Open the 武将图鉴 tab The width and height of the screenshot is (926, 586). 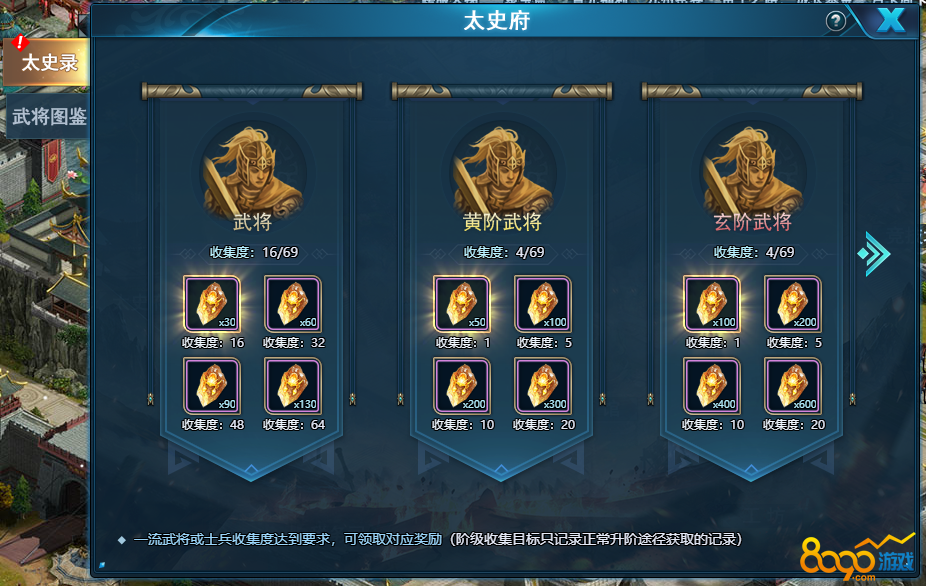48,116
